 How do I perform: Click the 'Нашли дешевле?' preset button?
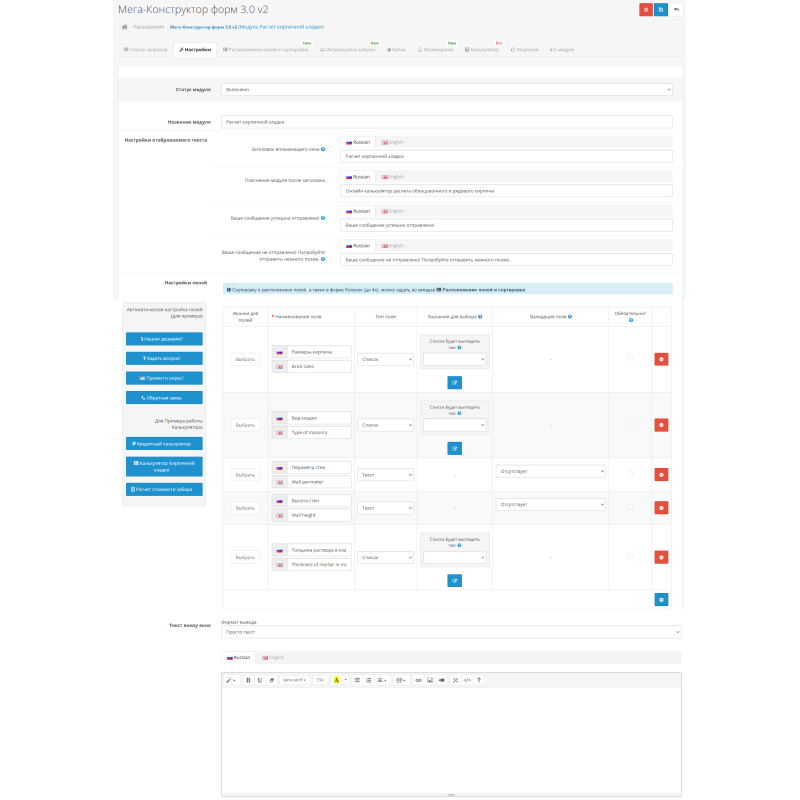click(164, 339)
